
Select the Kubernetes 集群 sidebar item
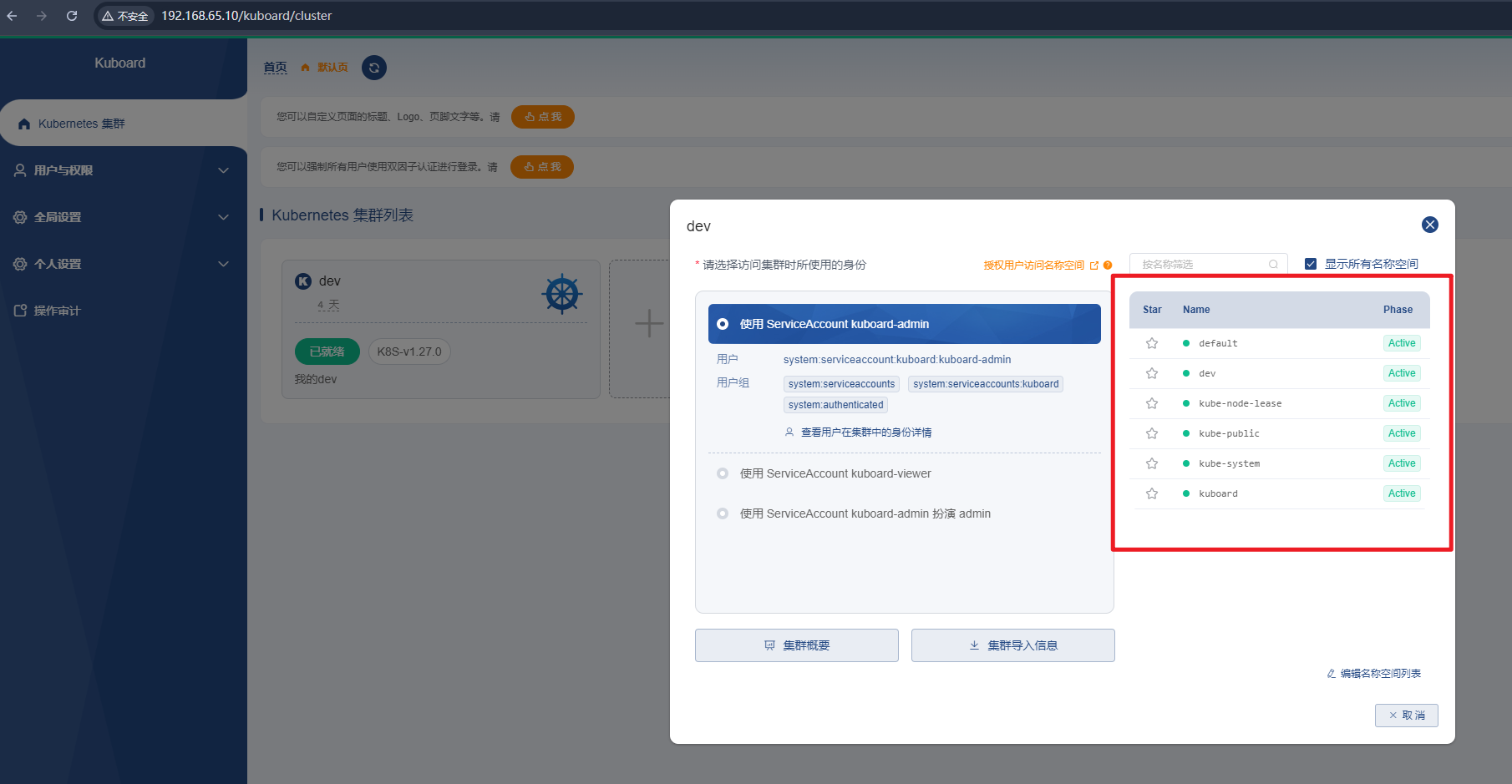click(x=124, y=124)
